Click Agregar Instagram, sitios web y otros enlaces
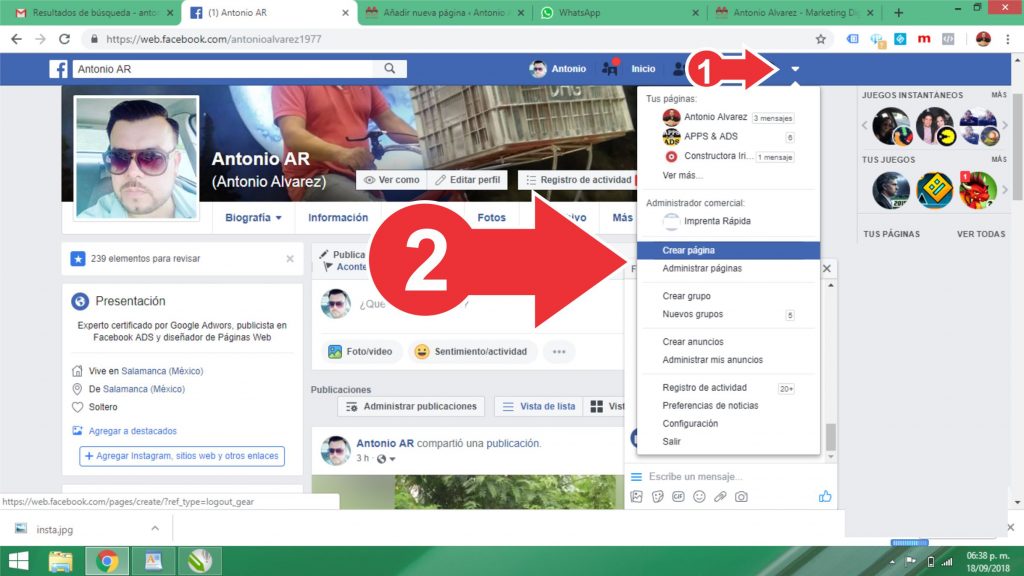Image resolution: width=1024 pixels, height=576 pixels. [182, 456]
